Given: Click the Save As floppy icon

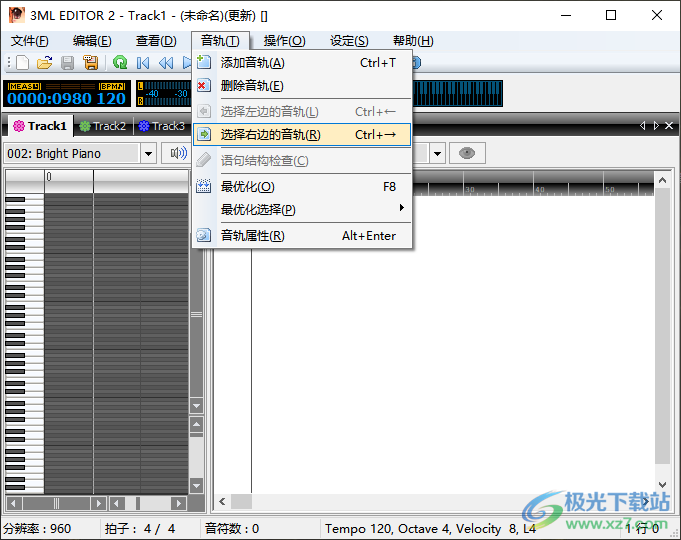Looking at the screenshot, I should point(90,63).
